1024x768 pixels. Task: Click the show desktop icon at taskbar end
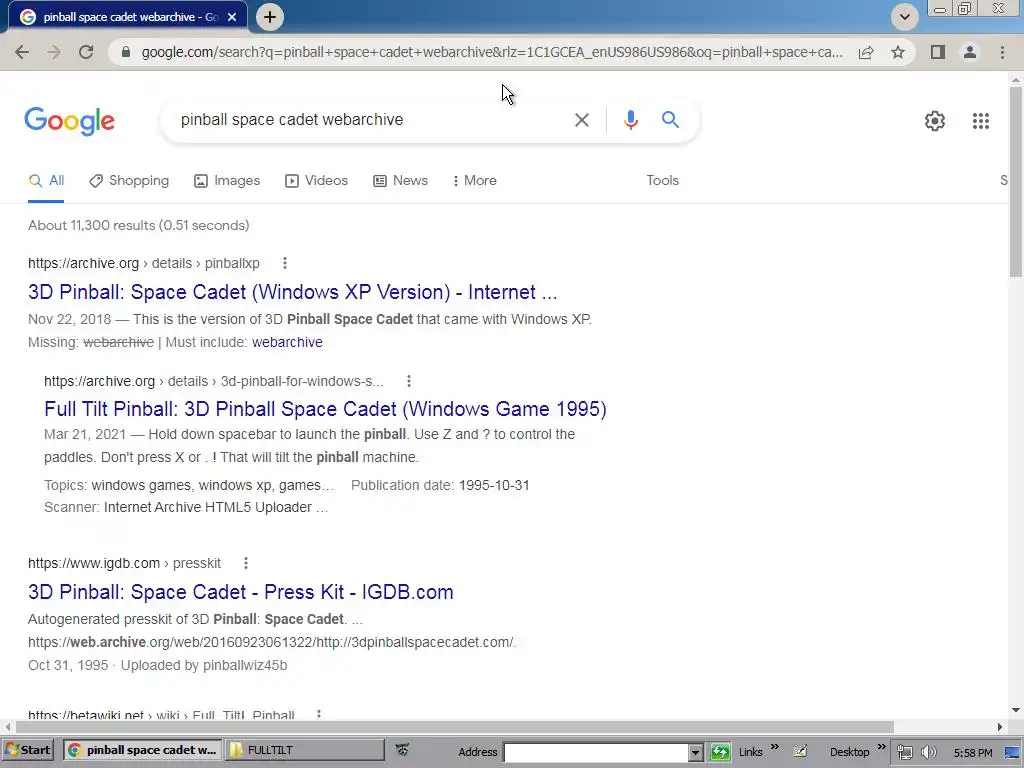click(1012, 752)
